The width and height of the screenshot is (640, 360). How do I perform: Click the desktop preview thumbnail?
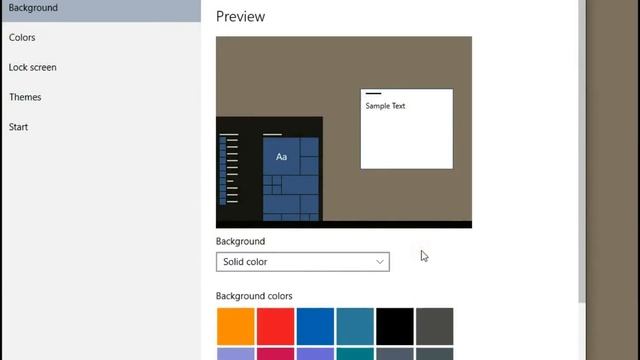click(x=344, y=132)
